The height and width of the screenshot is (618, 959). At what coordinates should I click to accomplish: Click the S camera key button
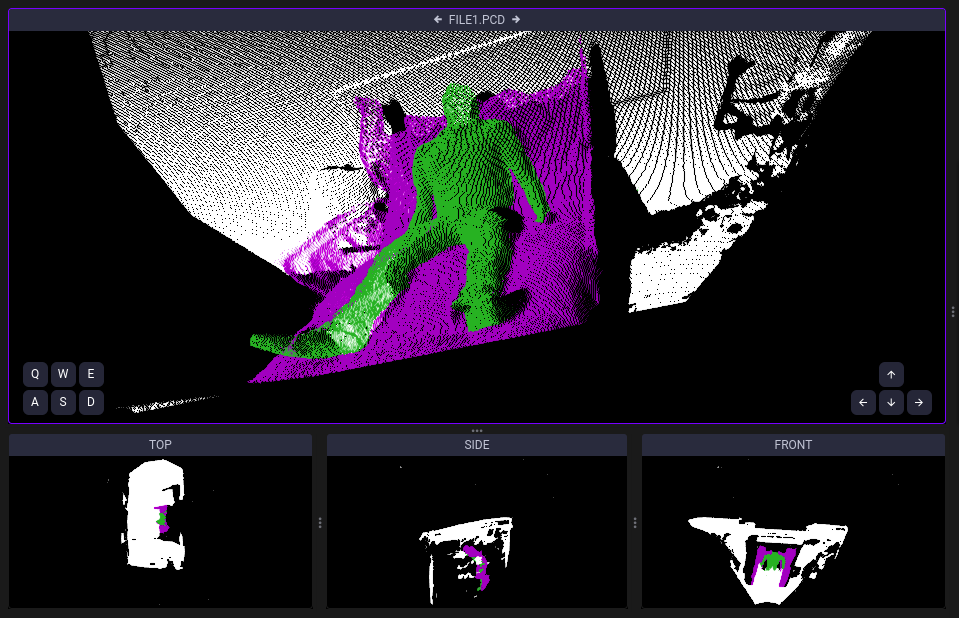[63, 403]
